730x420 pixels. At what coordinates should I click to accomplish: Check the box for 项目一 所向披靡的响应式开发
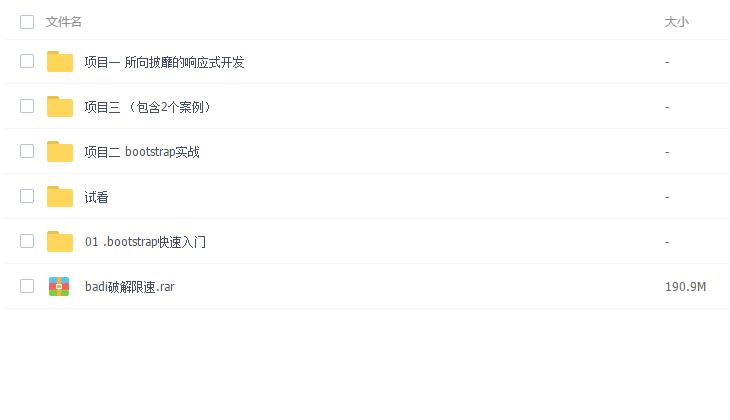[x=27, y=62]
